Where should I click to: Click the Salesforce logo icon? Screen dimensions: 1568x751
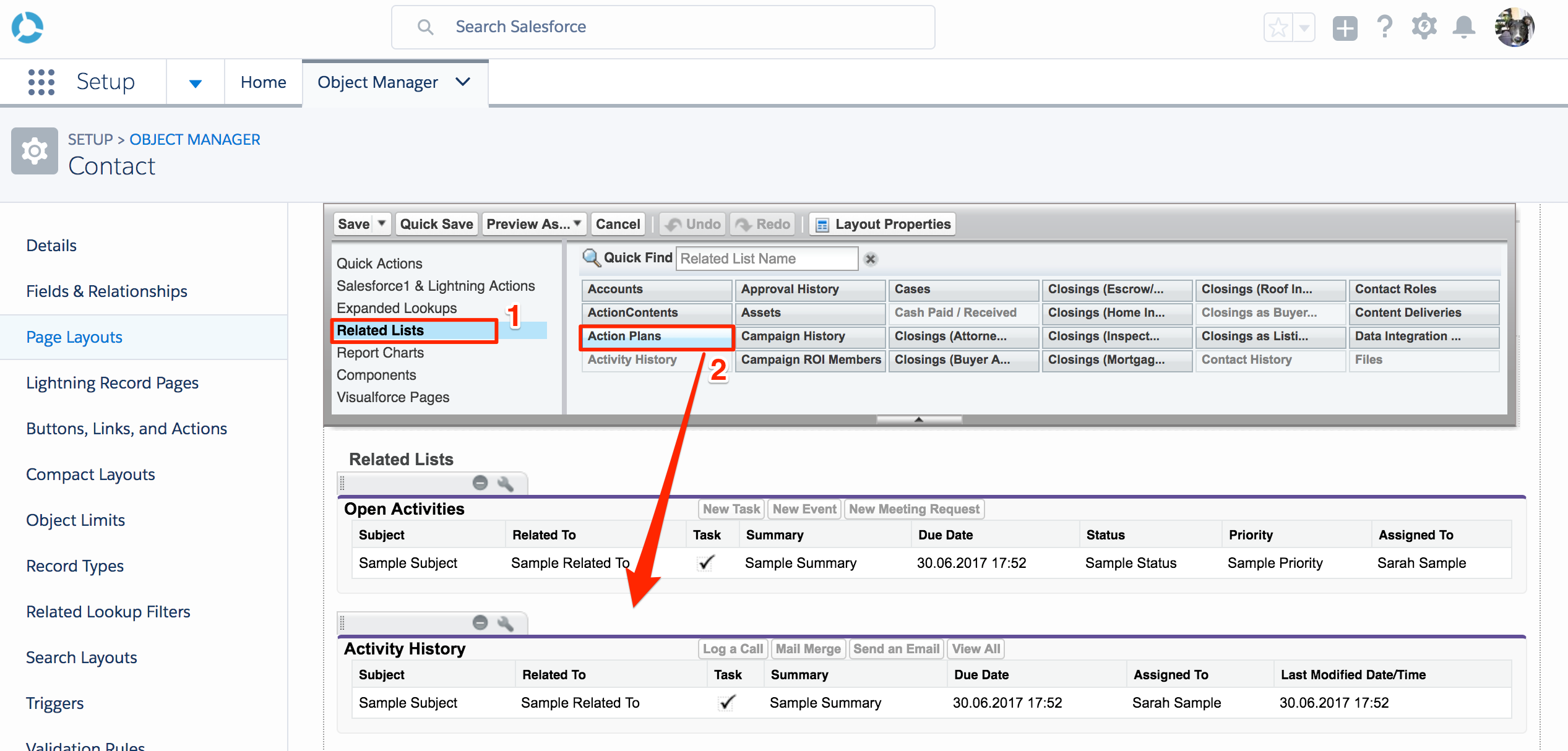point(27,27)
